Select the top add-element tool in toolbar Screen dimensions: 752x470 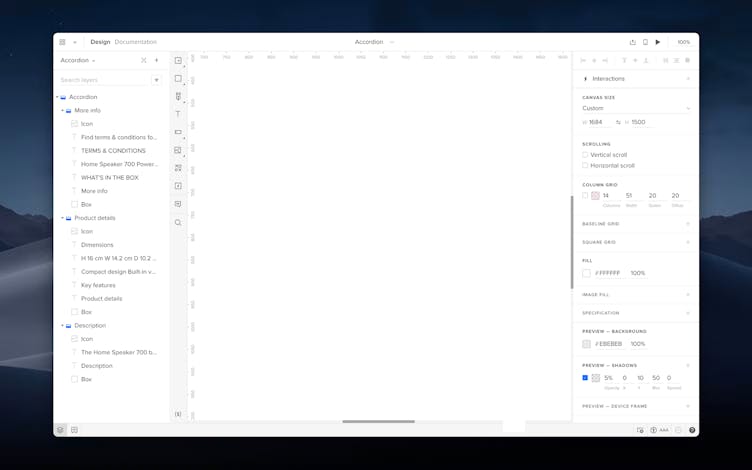(178, 60)
